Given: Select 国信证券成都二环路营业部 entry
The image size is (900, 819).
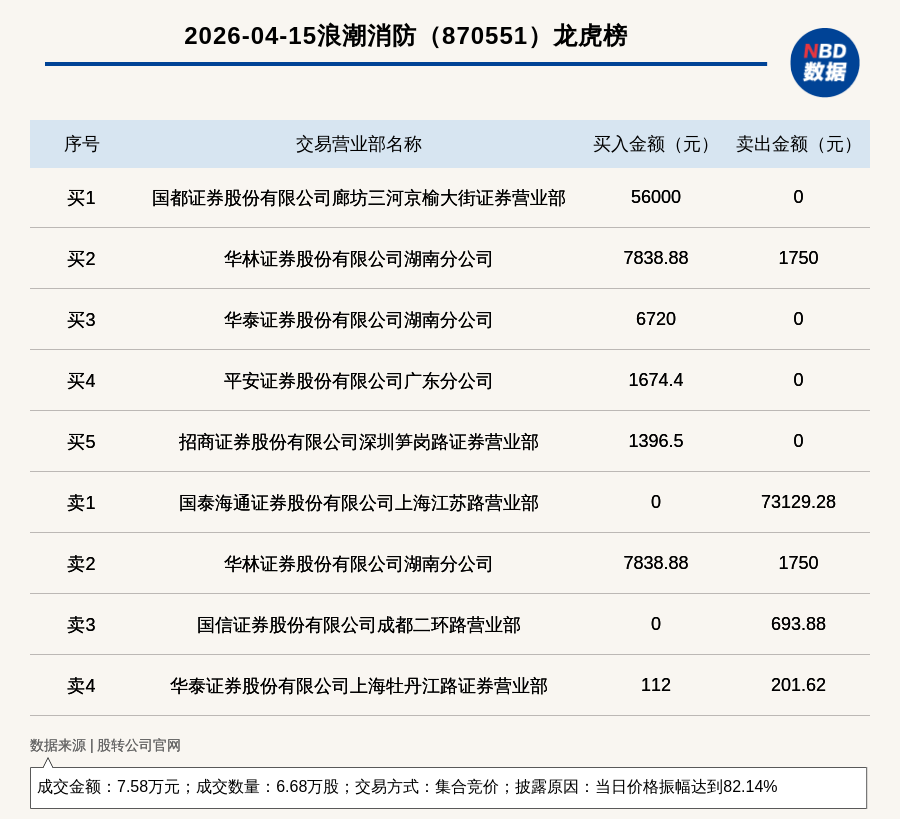Looking at the screenshot, I should click(358, 625).
